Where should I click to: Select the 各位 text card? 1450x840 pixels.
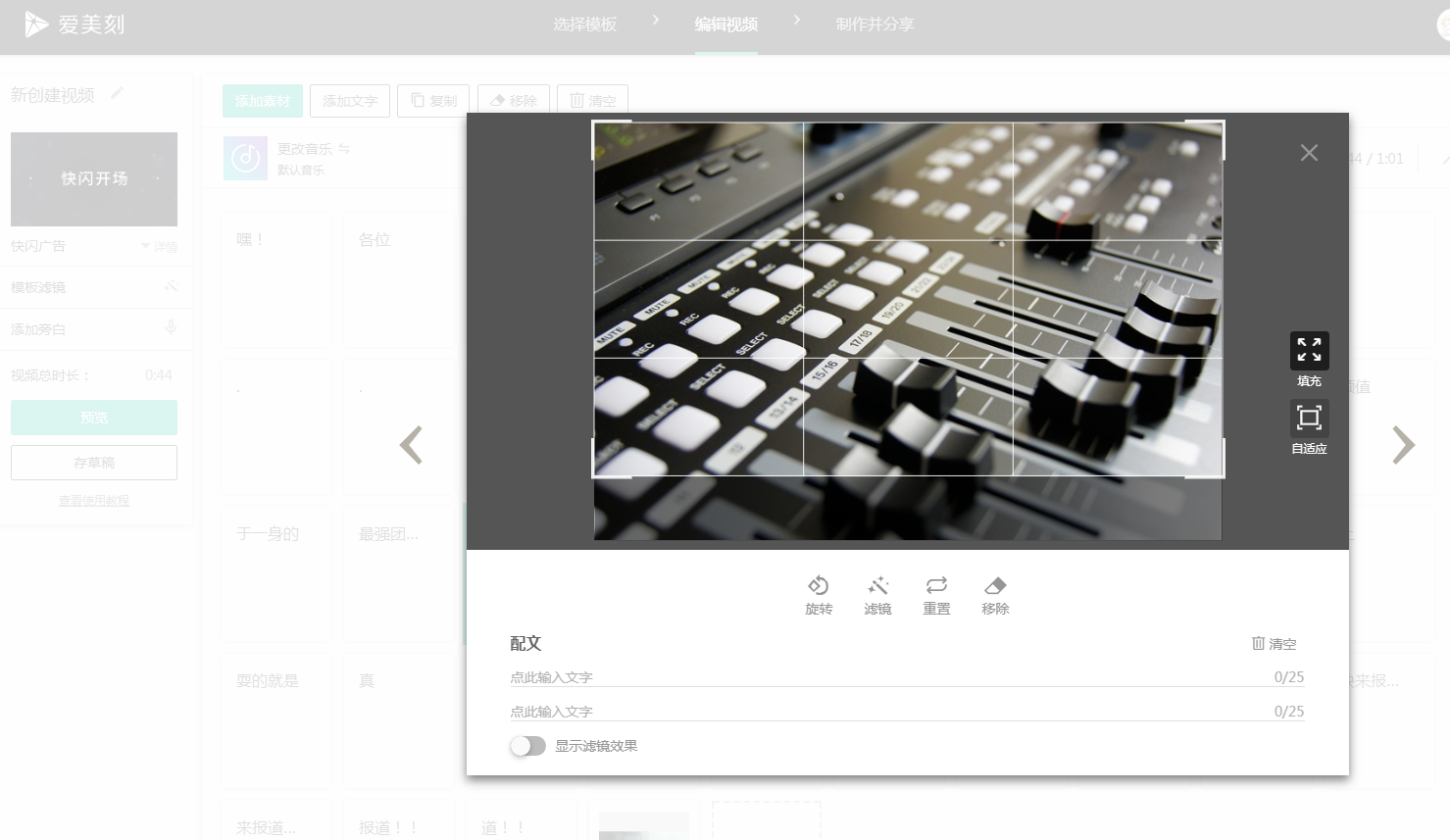point(398,279)
